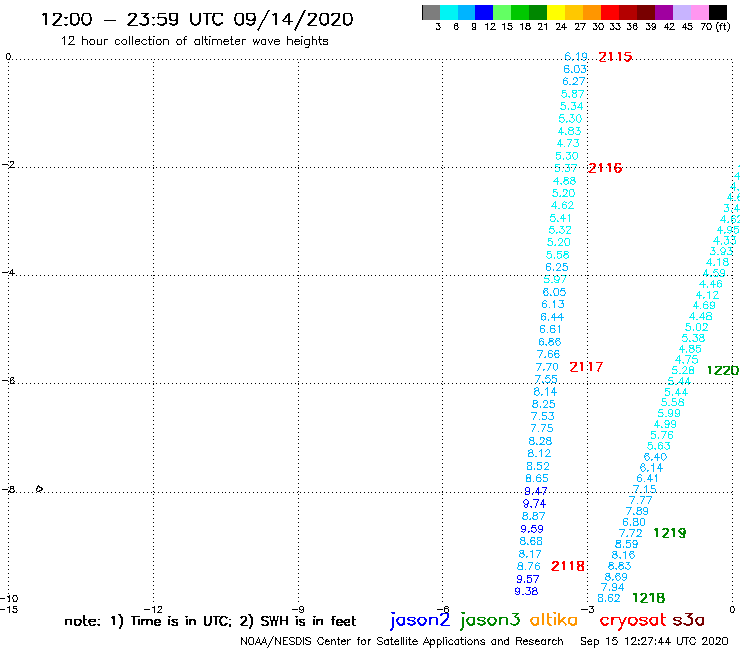Select the wave height value 7.89
Screen dimensions: 740x650
637,511
